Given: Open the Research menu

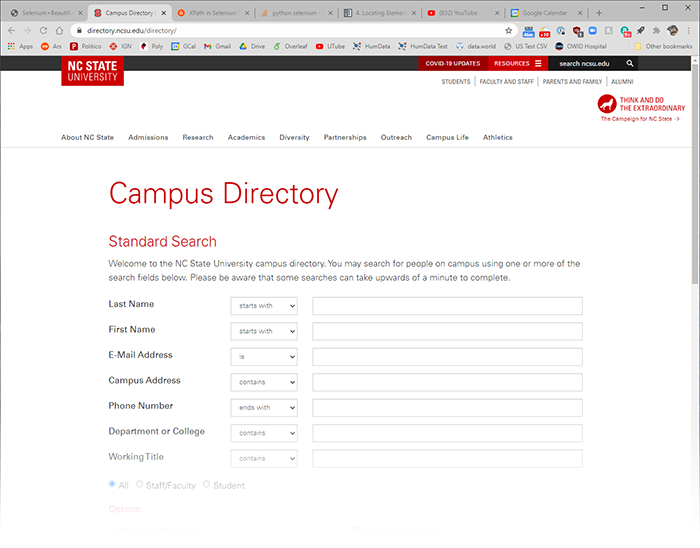Looking at the screenshot, I should pyautogui.click(x=198, y=137).
